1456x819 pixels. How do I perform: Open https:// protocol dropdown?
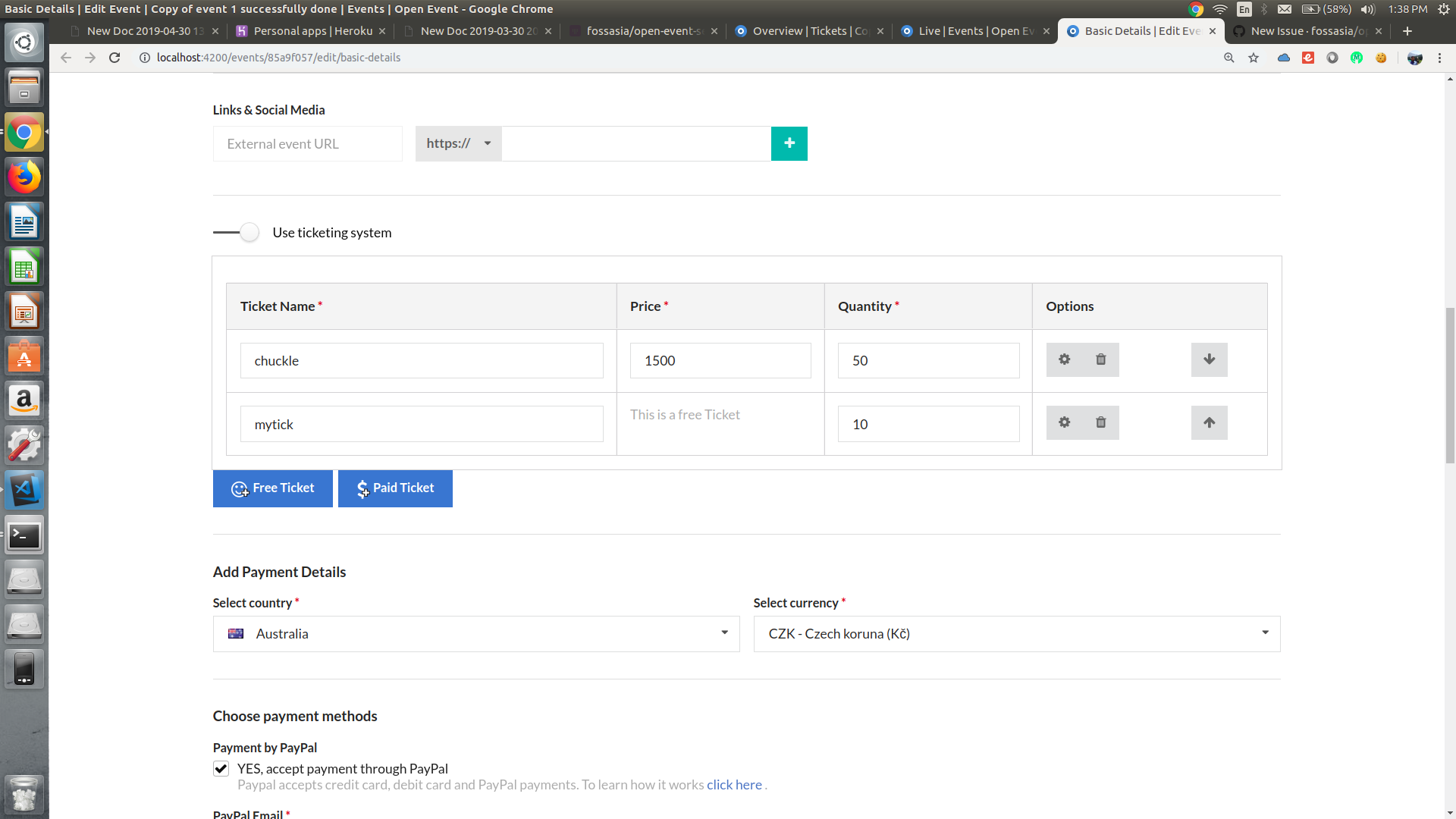pos(458,143)
